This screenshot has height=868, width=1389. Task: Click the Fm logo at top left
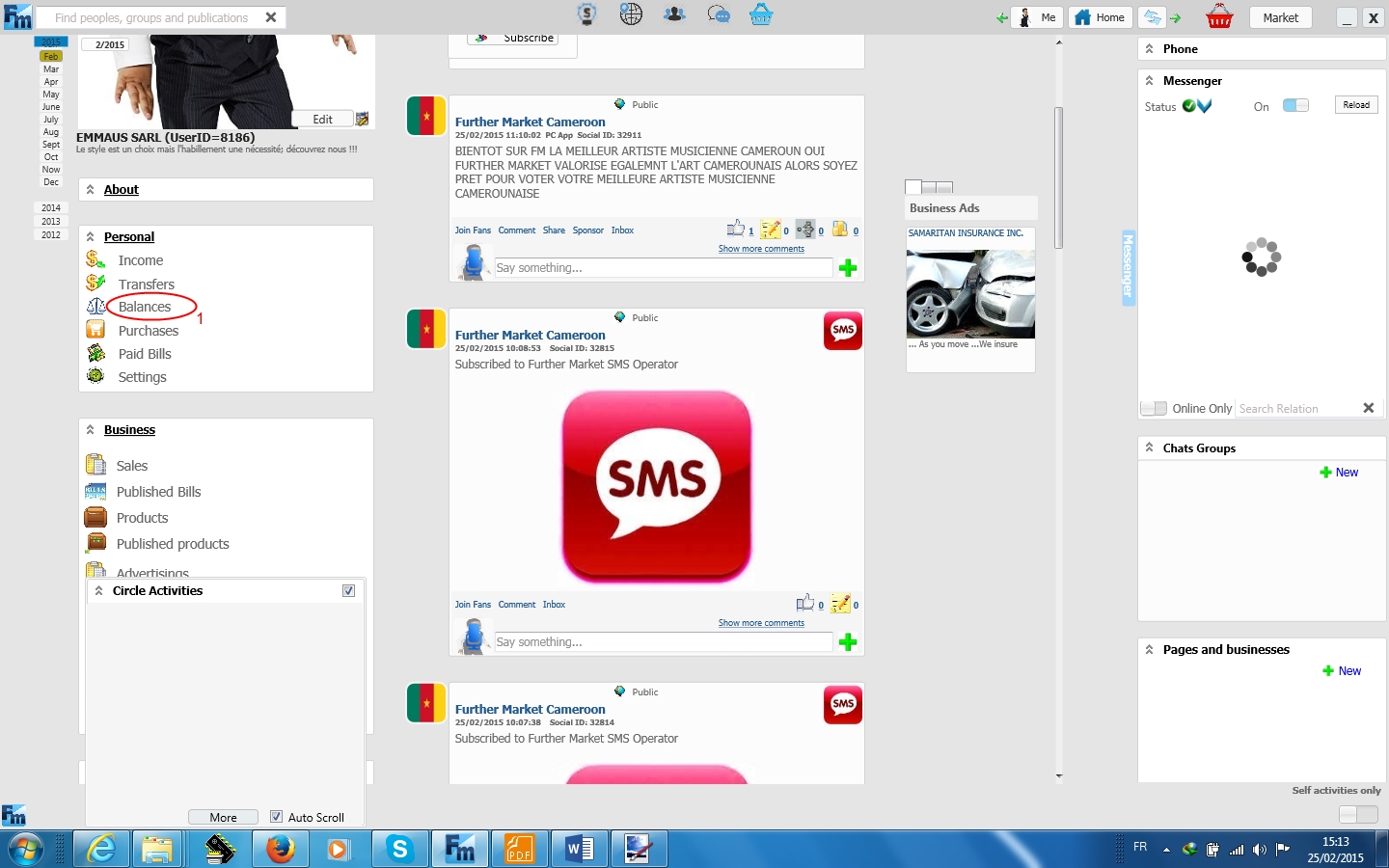(x=17, y=16)
